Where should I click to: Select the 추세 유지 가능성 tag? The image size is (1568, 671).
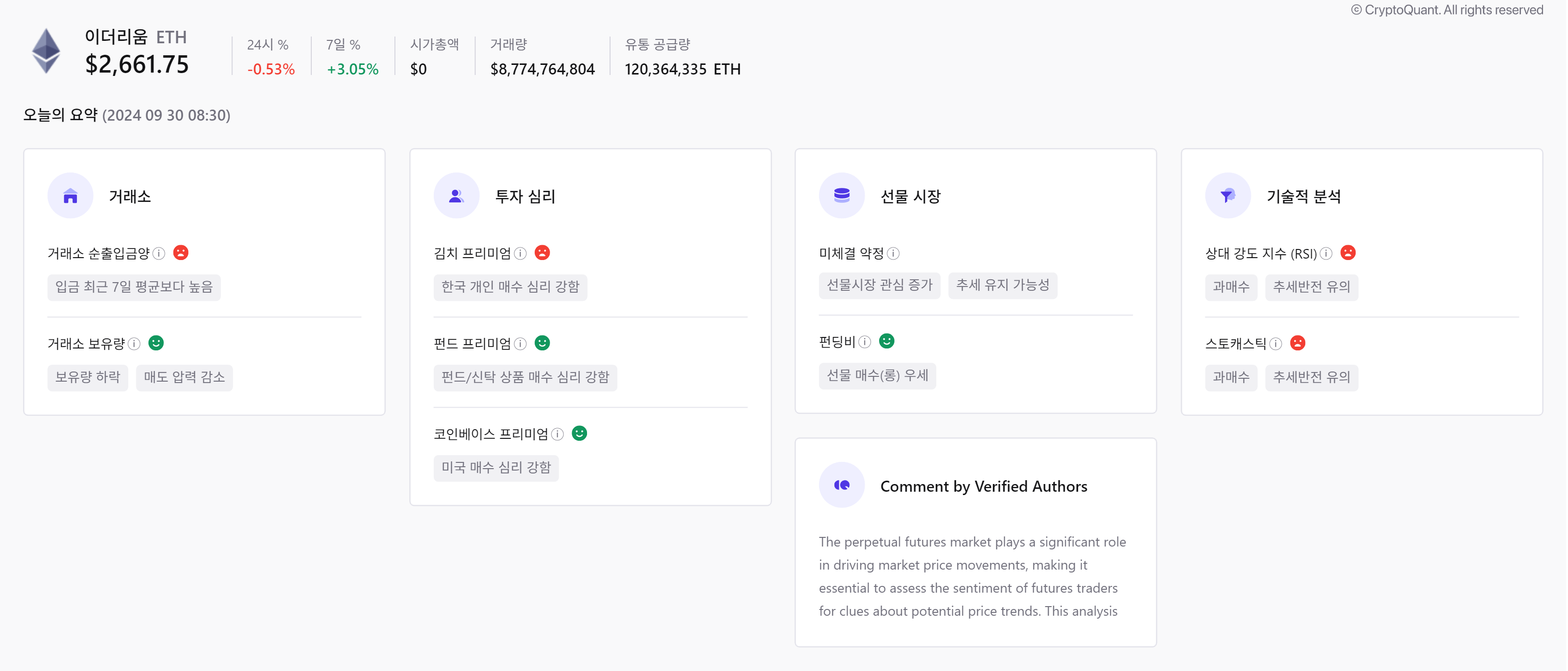(x=1003, y=285)
